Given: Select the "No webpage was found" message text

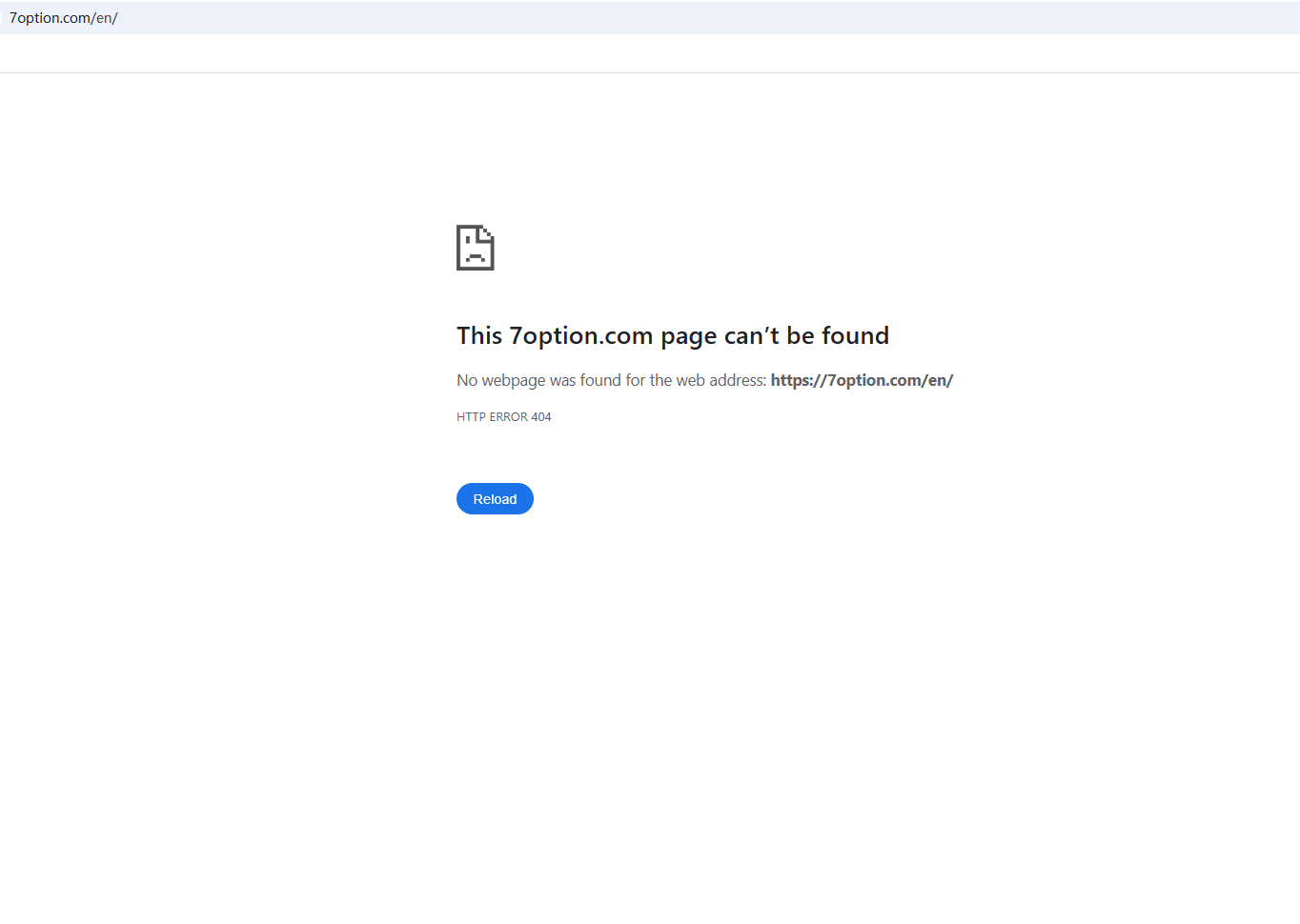Looking at the screenshot, I should [704, 380].
